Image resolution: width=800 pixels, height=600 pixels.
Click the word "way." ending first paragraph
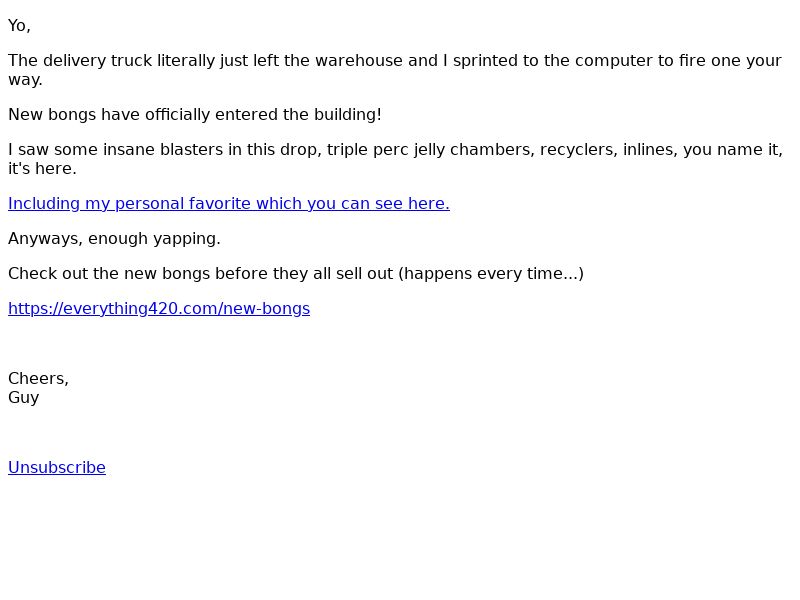click(x=25, y=80)
